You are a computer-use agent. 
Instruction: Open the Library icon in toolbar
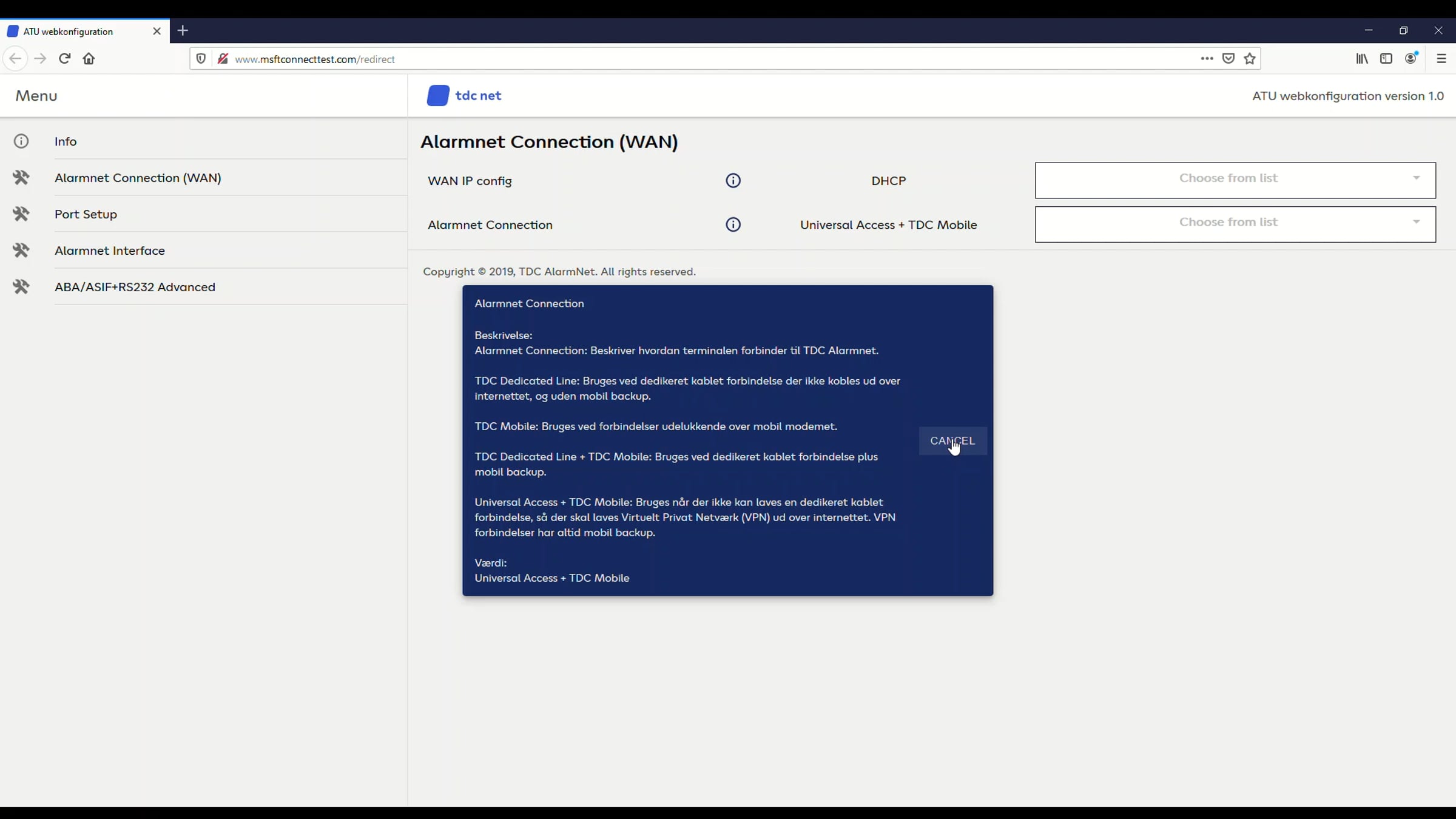click(1362, 59)
